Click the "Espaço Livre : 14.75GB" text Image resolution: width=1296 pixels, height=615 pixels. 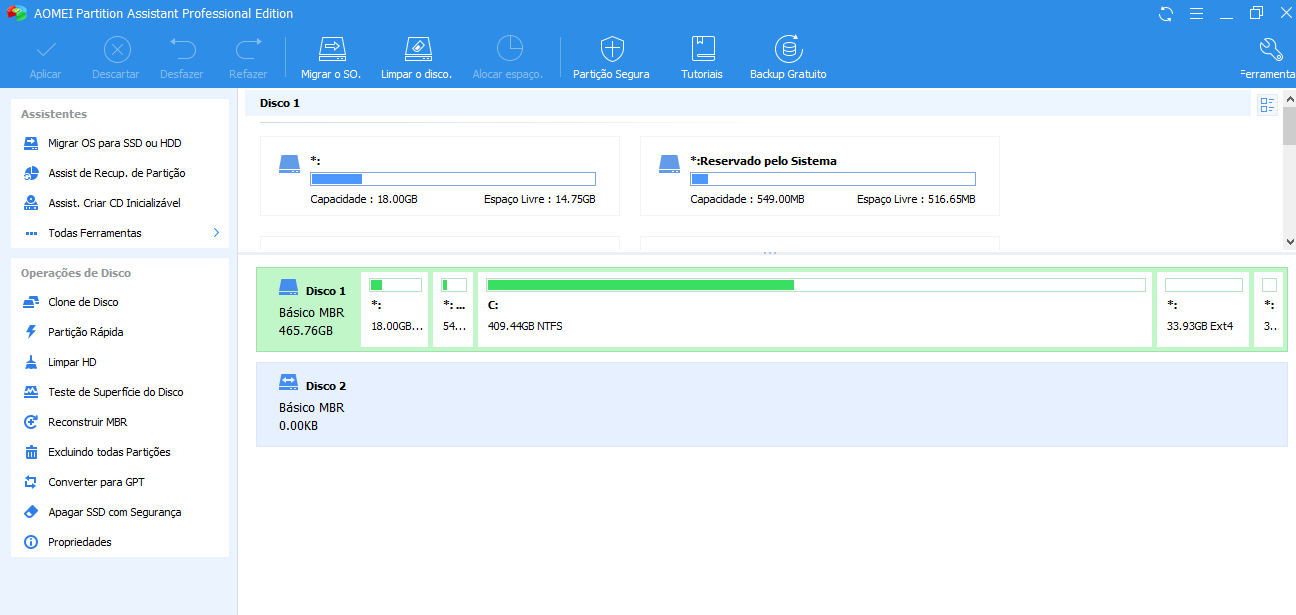coord(539,200)
